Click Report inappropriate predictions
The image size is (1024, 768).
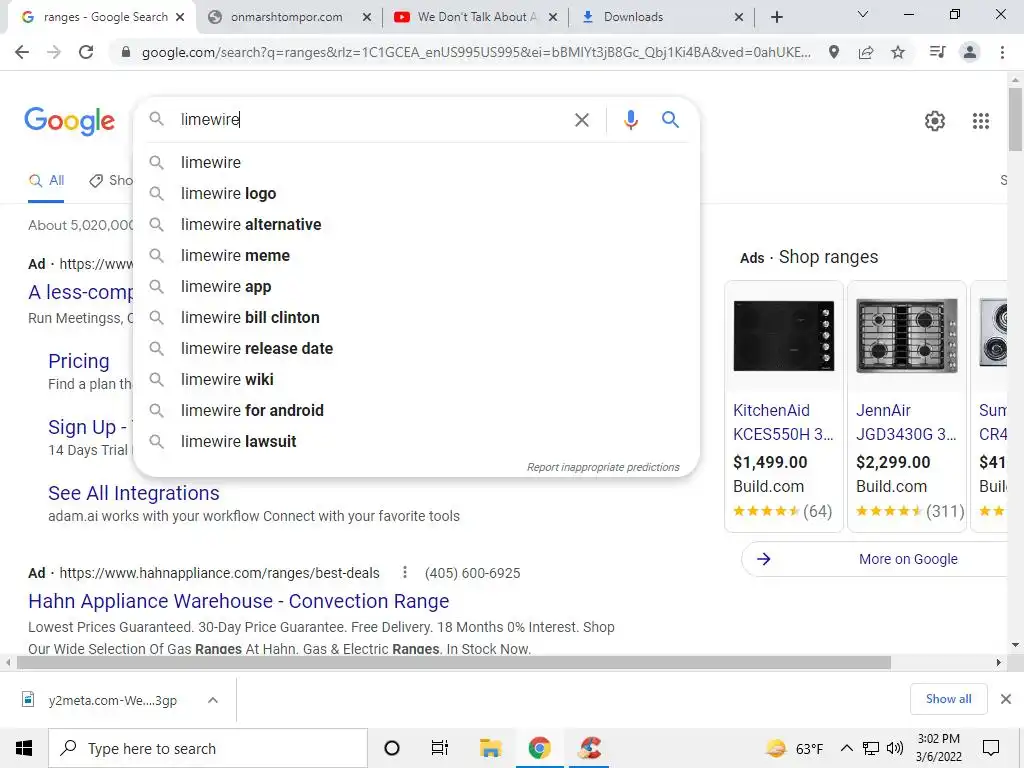click(603, 467)
